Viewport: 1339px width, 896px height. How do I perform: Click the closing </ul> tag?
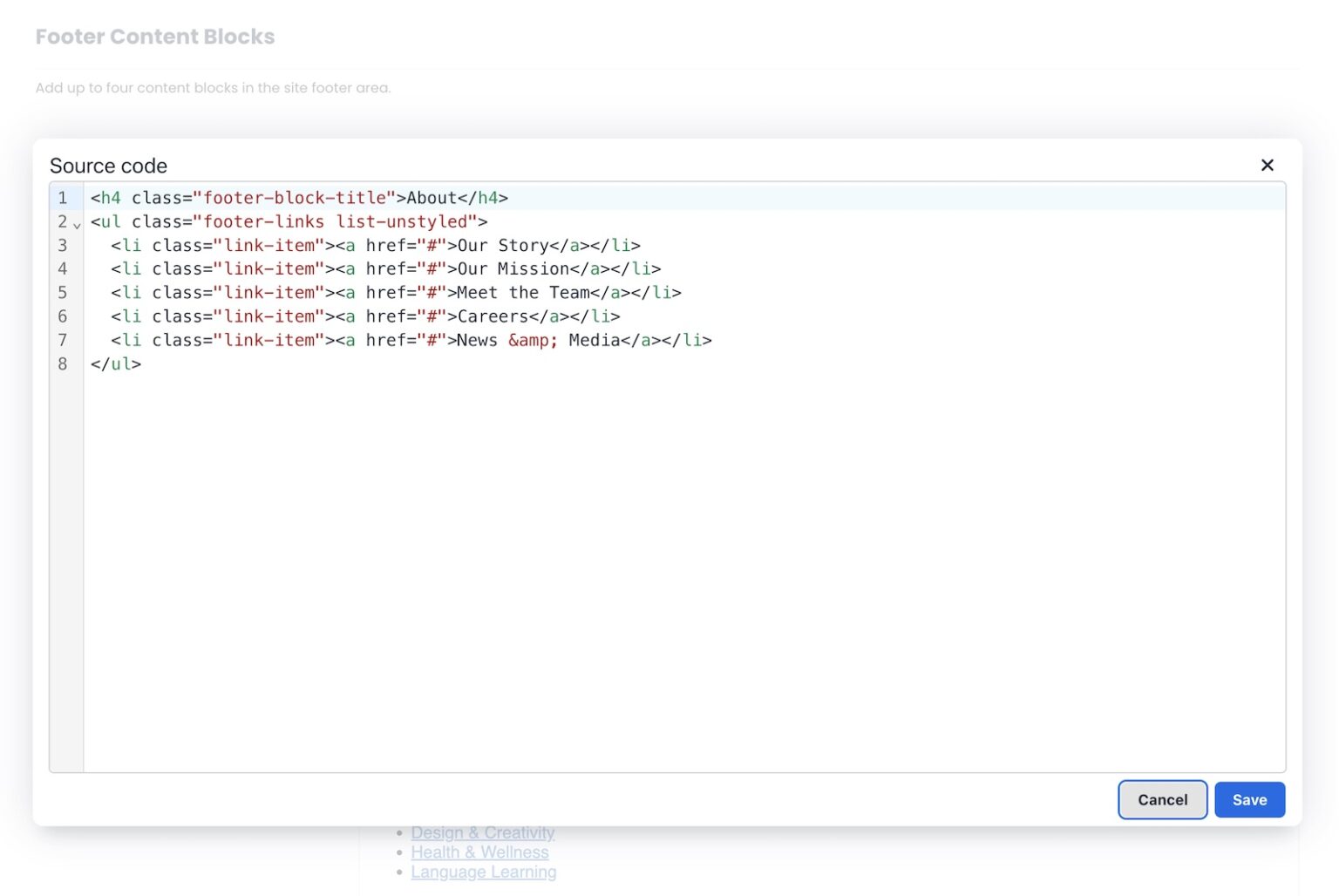pyautogui.click(x=116, y=363)
